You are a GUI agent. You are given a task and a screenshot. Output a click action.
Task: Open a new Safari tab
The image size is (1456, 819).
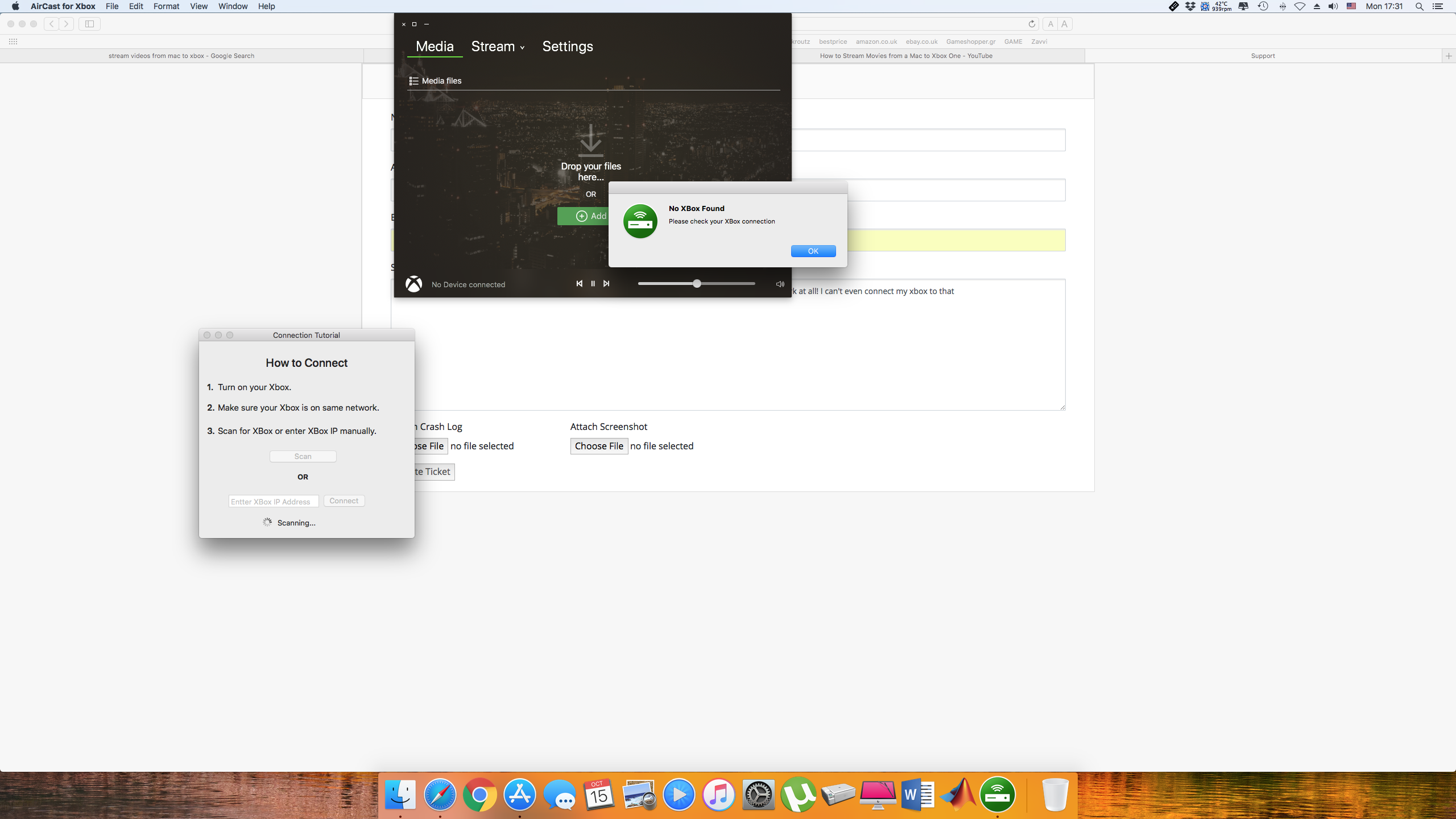[1449, 56]
